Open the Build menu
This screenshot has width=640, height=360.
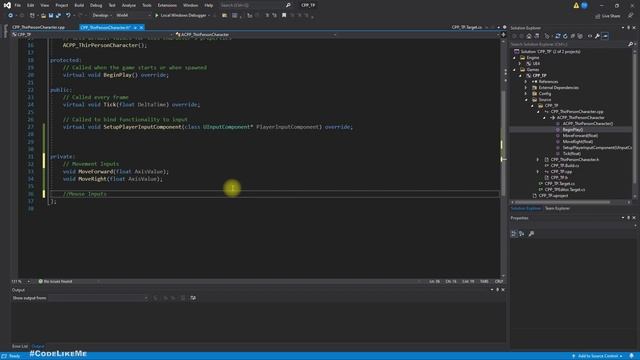(79, 5)
